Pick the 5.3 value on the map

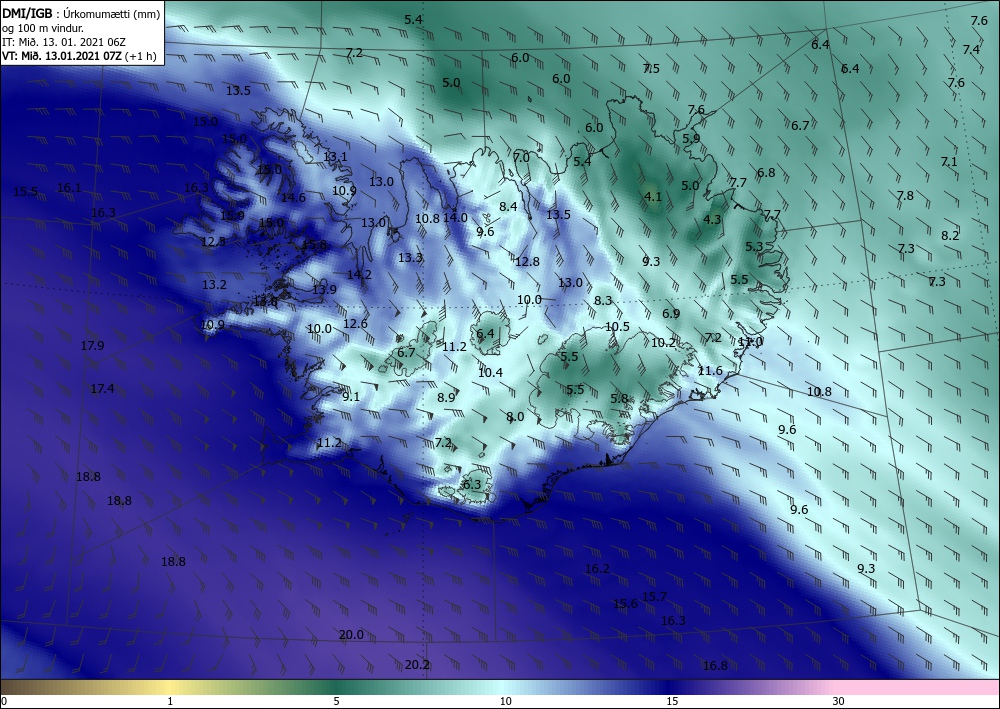(x=754, y=247)
